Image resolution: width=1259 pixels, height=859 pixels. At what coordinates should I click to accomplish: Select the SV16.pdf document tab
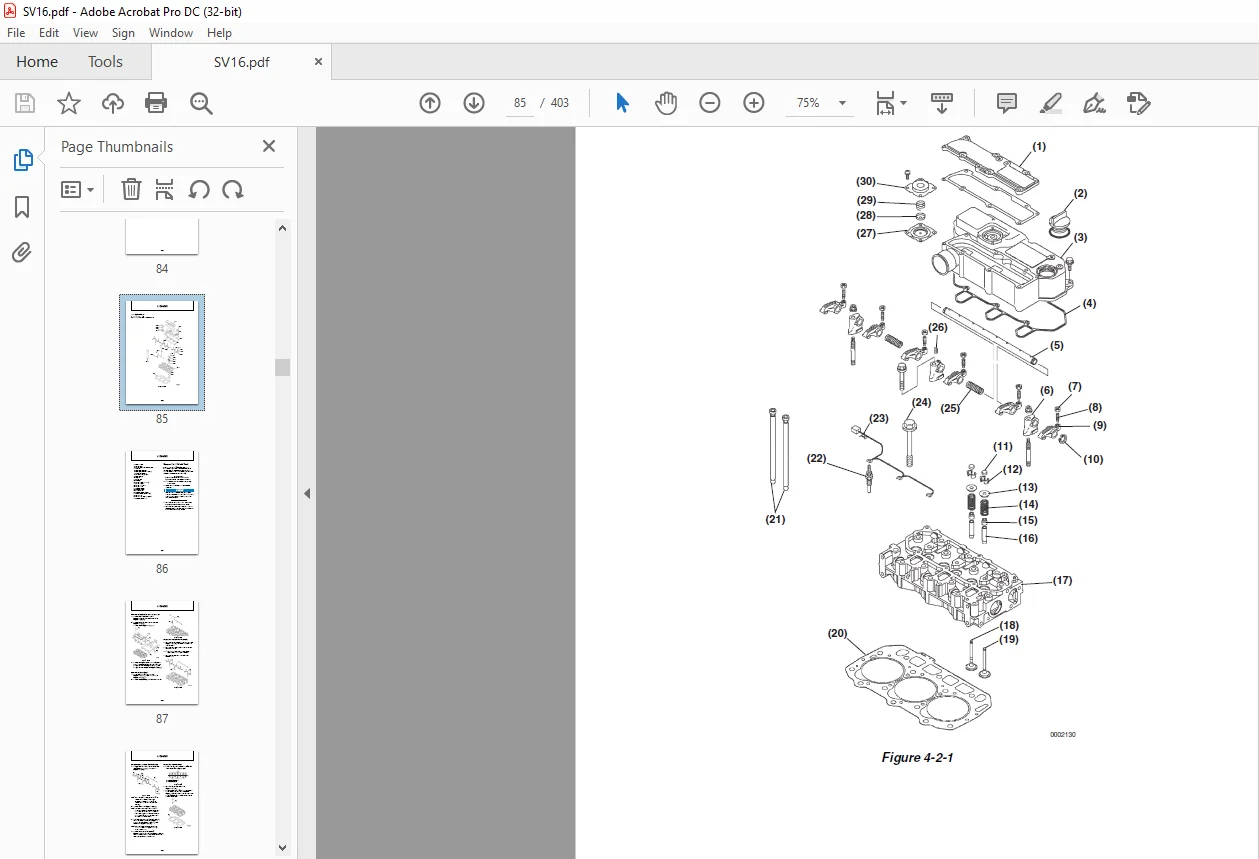tap(241, 62)
